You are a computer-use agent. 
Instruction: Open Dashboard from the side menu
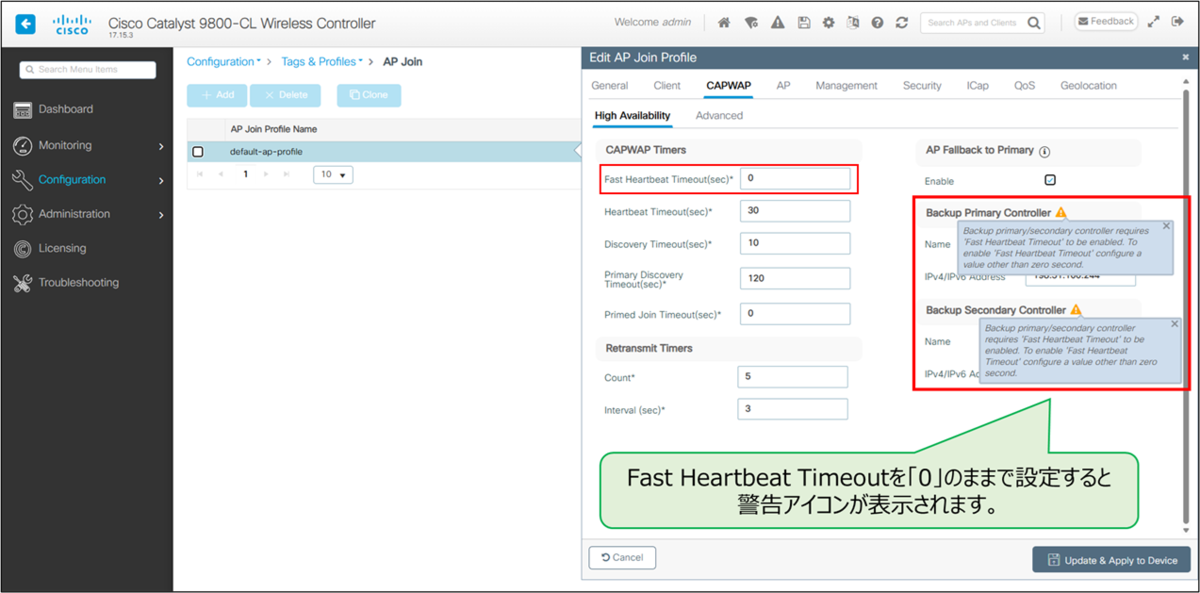tap(65, 109)
